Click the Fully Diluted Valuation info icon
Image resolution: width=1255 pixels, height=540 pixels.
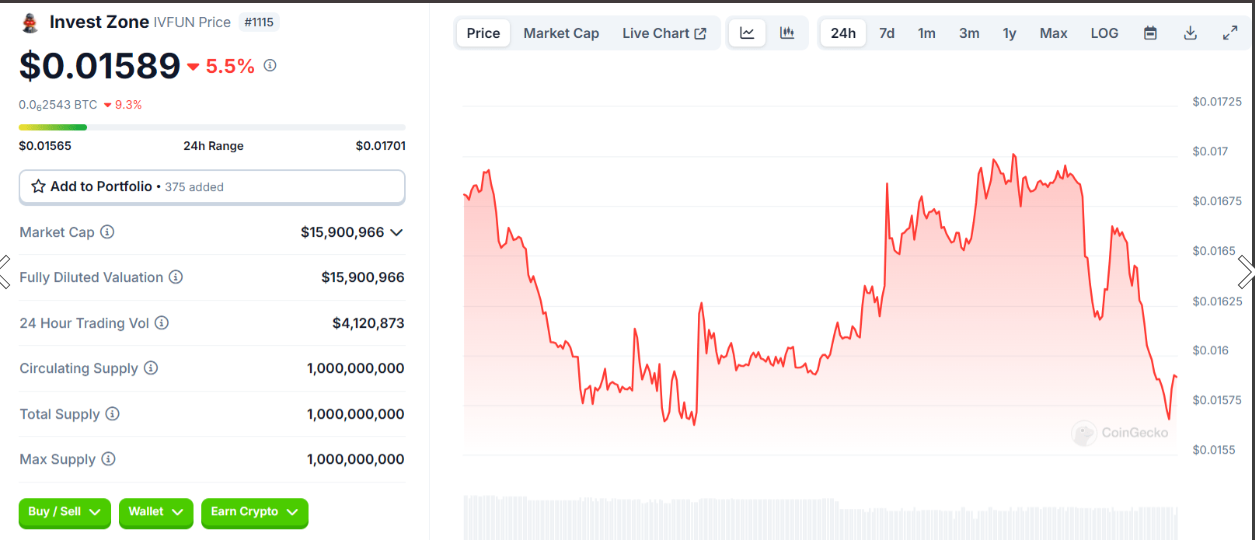pyautogui.click(x=176, y=277)
